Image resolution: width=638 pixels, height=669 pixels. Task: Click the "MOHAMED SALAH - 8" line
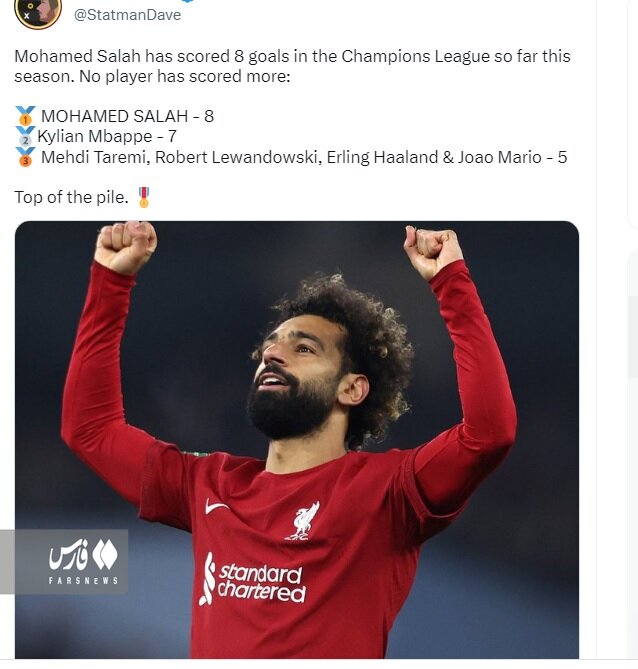tap(127, 116)
